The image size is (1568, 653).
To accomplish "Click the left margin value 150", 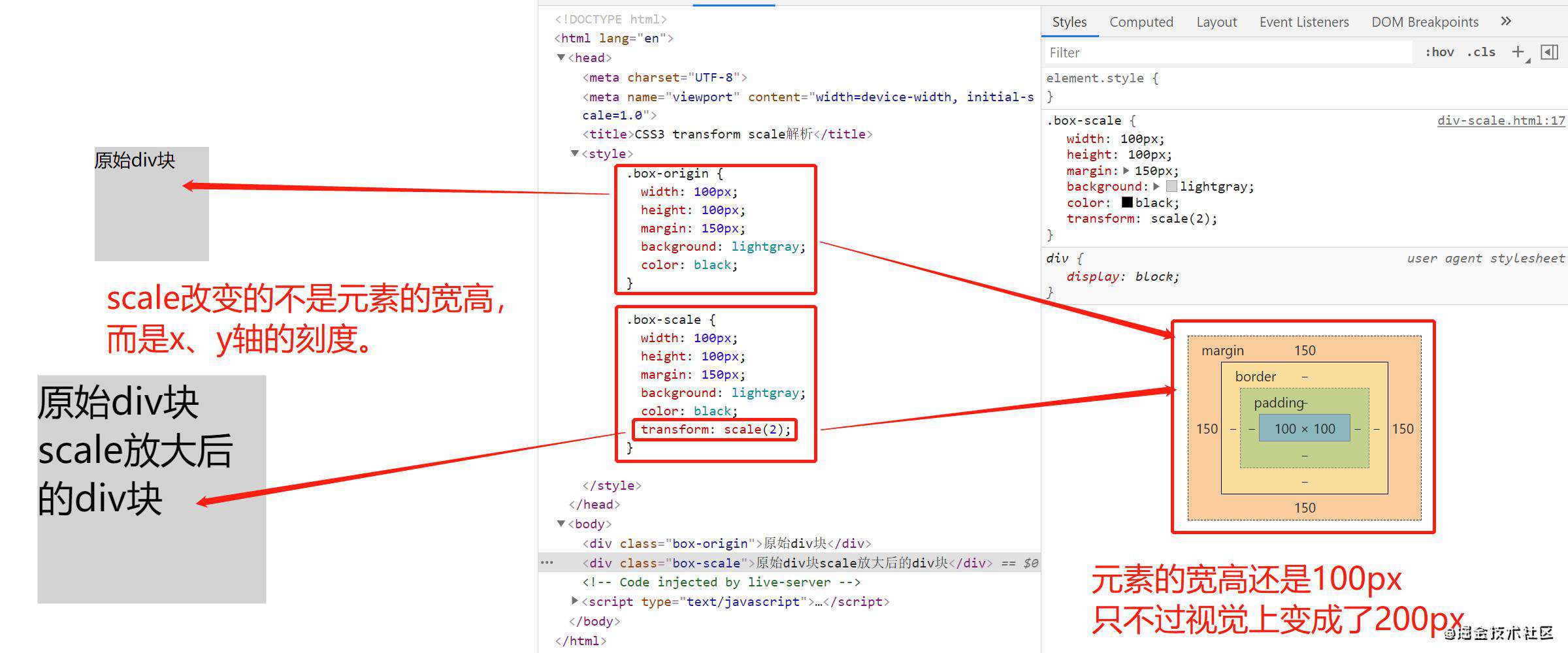I will click(x=1207, y=428).
